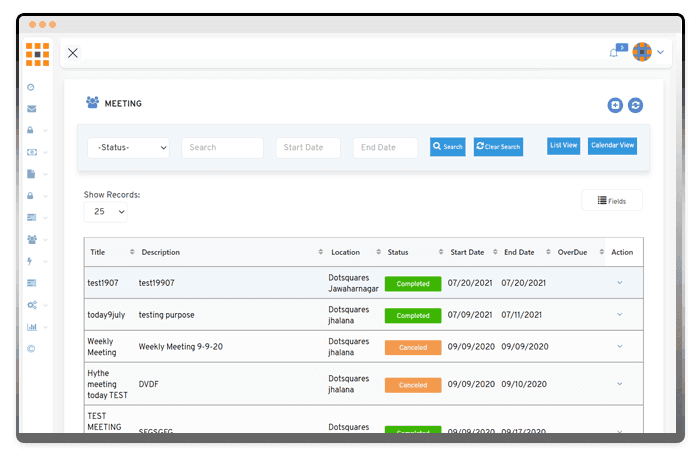Switch to List View
This screenshot has height=457, width=700.
click(x=563, y=145)
